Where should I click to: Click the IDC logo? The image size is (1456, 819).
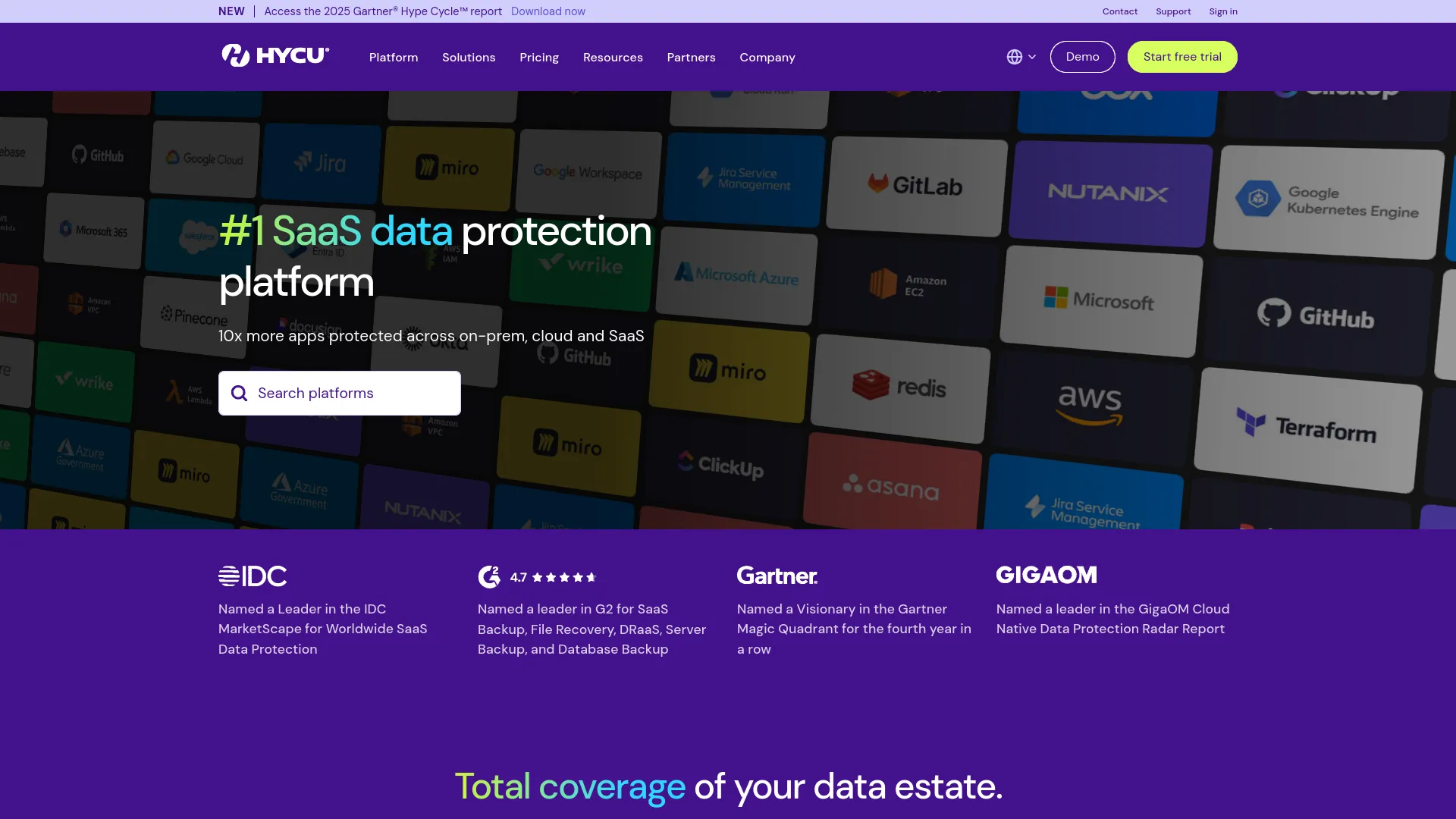[x=253, y=576]
